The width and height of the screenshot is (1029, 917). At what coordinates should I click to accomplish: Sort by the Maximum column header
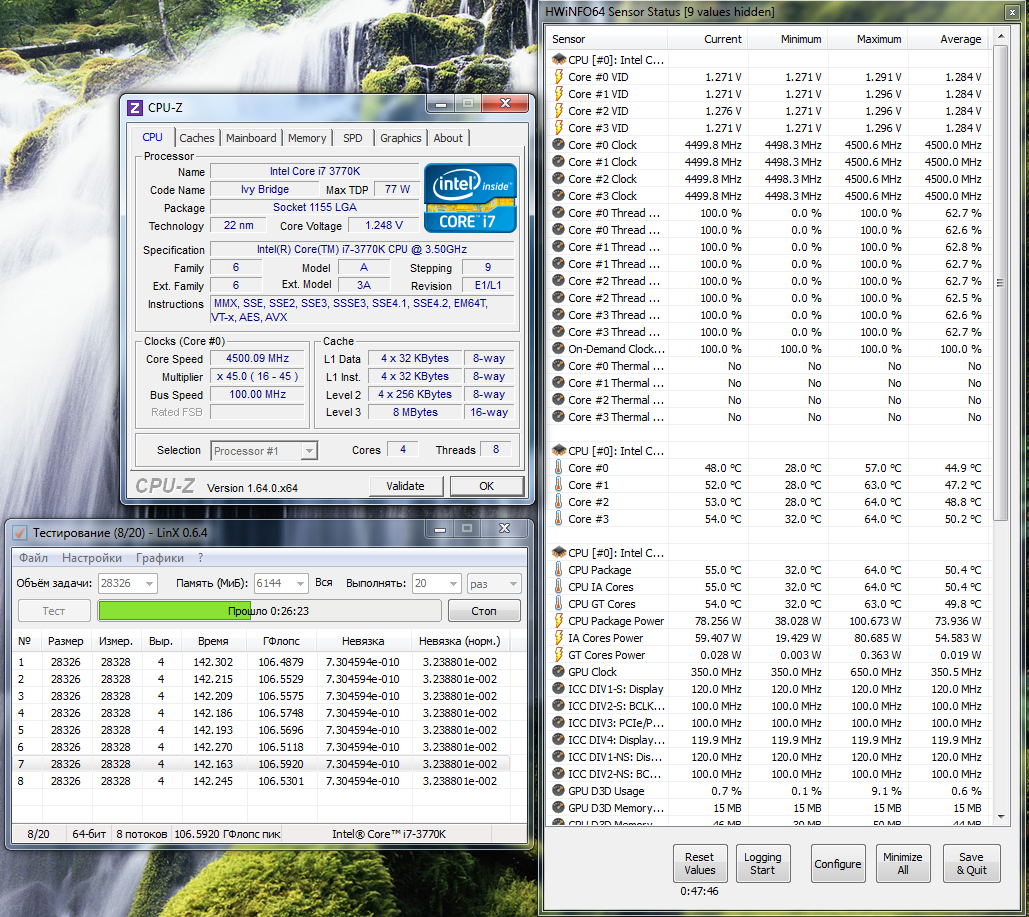[868, 39]
